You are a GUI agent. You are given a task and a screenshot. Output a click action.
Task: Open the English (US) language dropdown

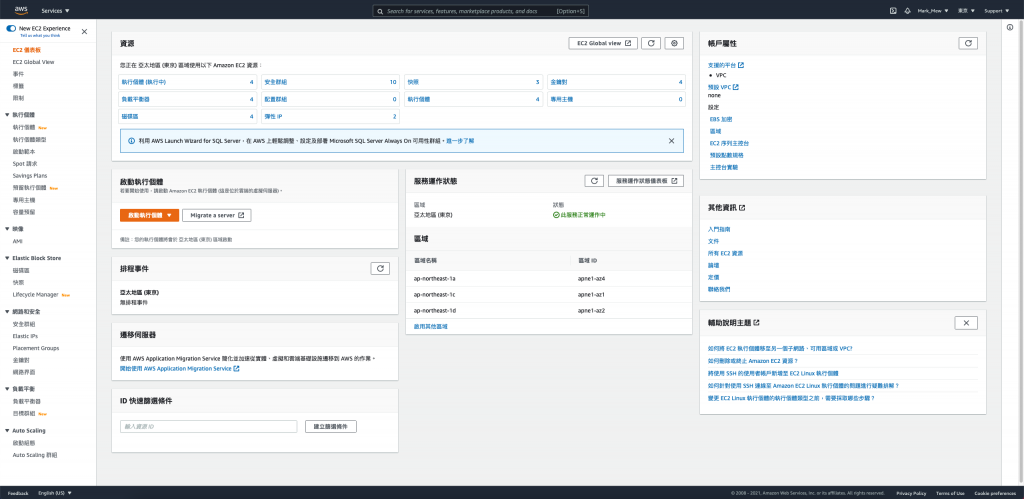pyautogui.click(x=55, y=493)
